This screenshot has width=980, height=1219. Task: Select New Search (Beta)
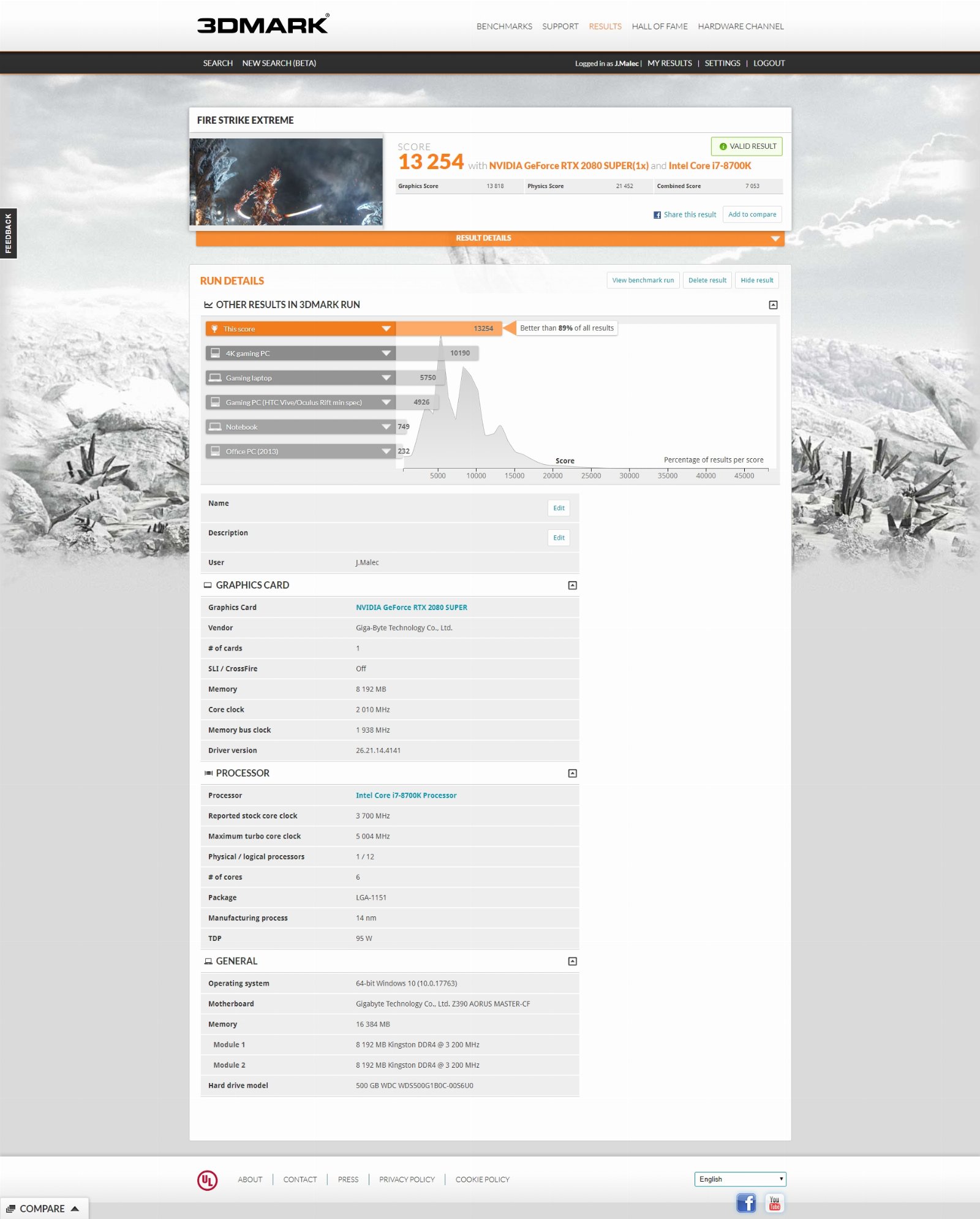click(x=279, y=63)
